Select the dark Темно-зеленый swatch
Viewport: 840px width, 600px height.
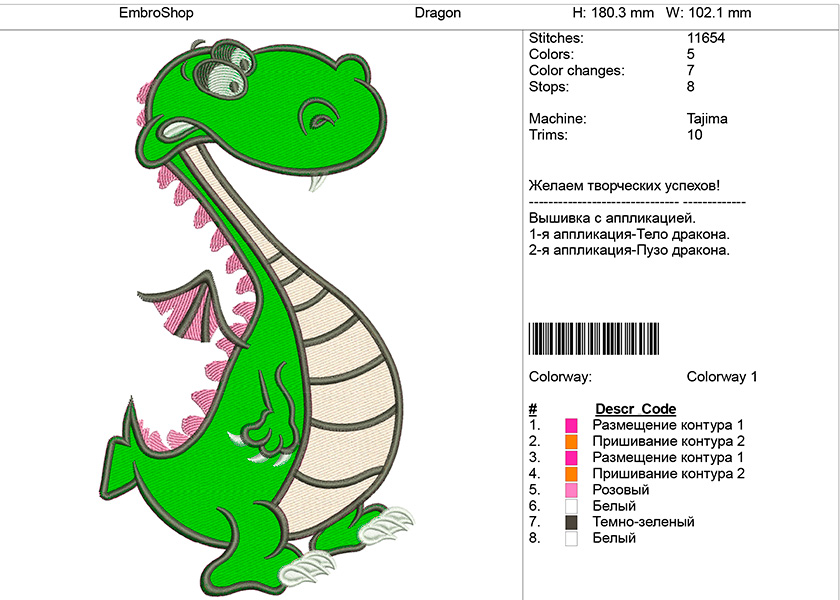[x=571, y=522]
